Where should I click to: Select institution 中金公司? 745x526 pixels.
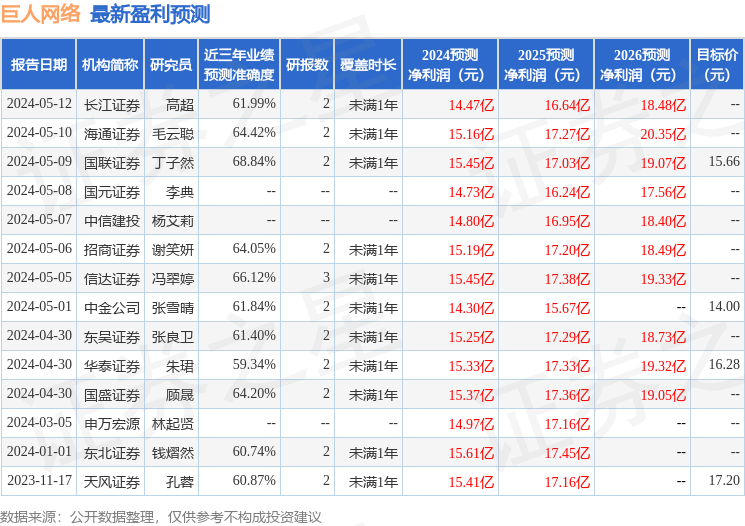112,308
